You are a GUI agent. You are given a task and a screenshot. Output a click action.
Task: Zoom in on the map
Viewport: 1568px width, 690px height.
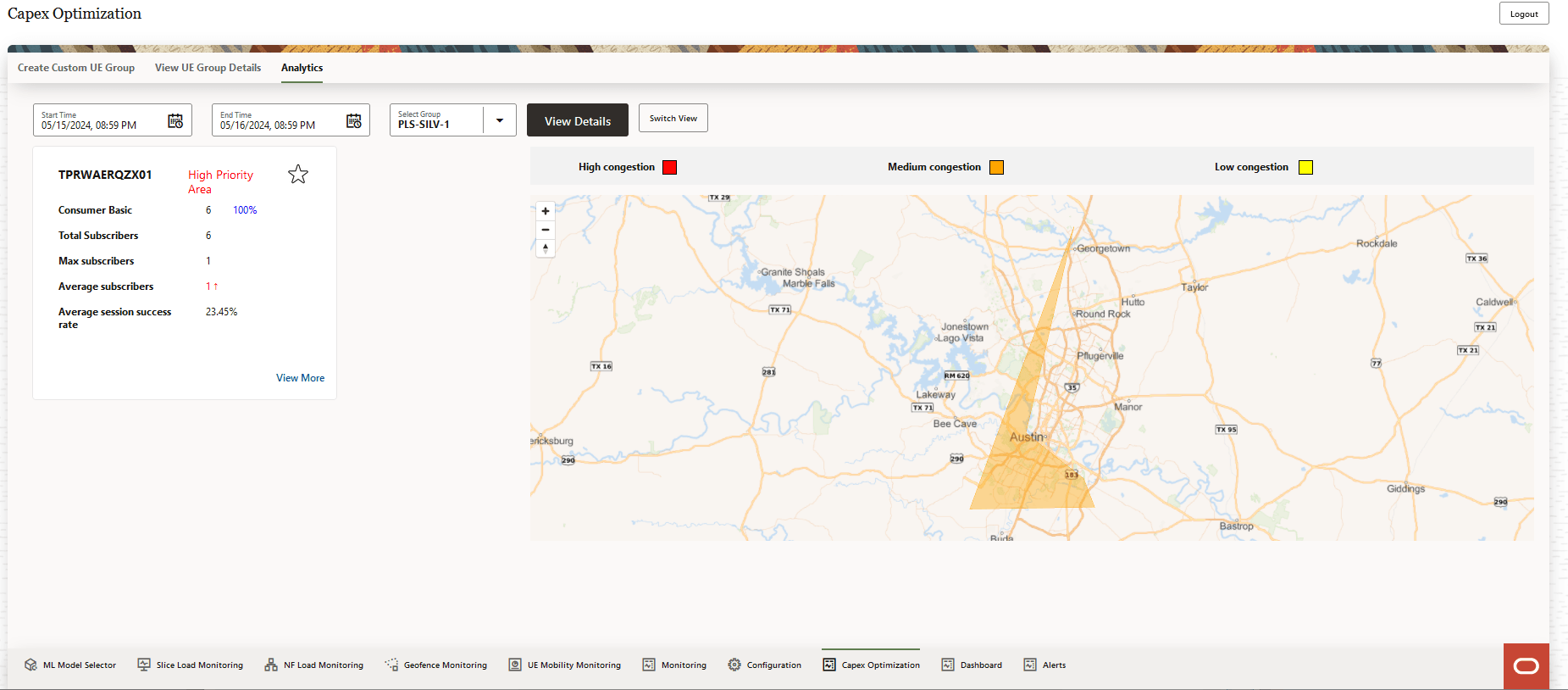(x=546, y=211)
